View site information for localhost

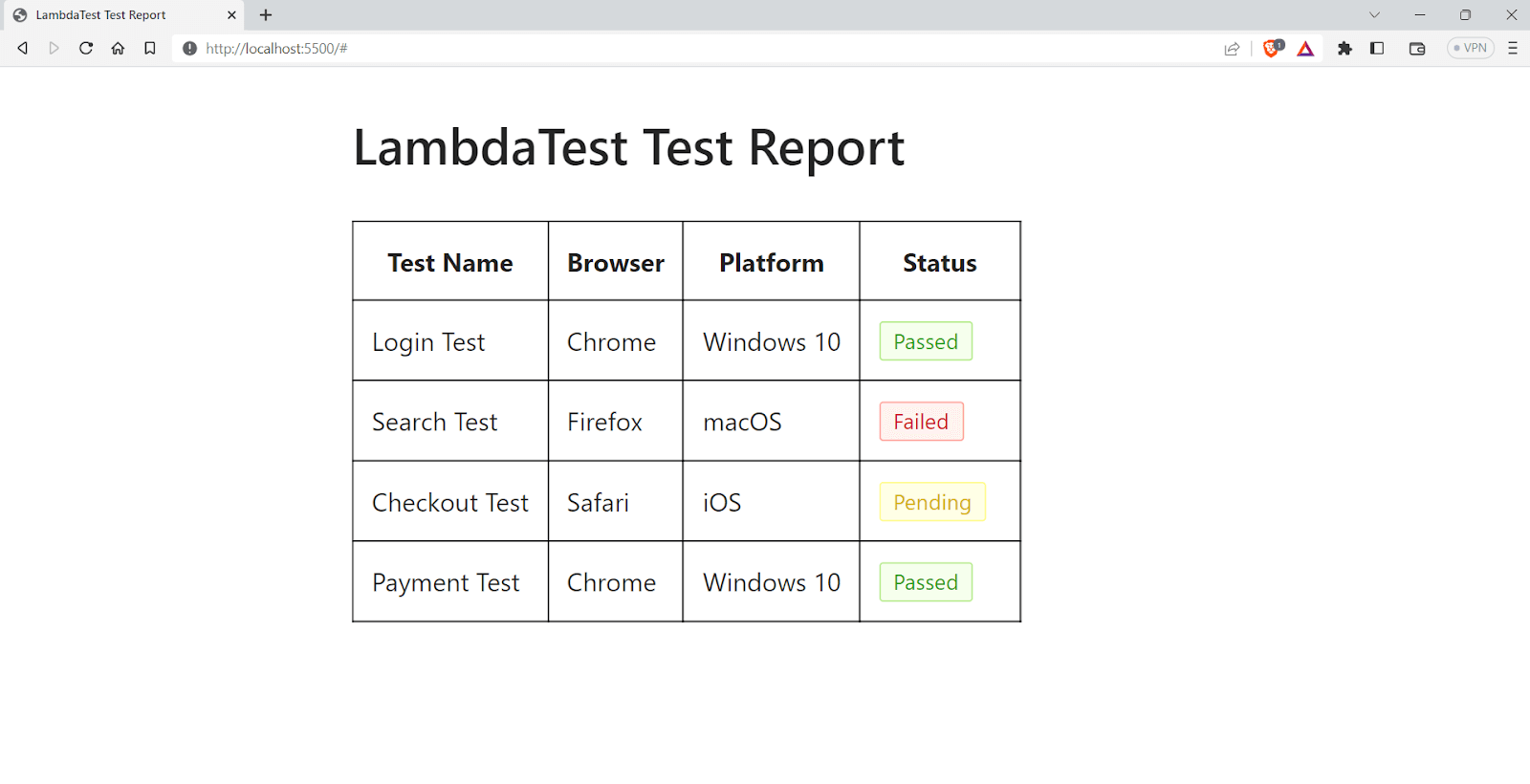189,49
